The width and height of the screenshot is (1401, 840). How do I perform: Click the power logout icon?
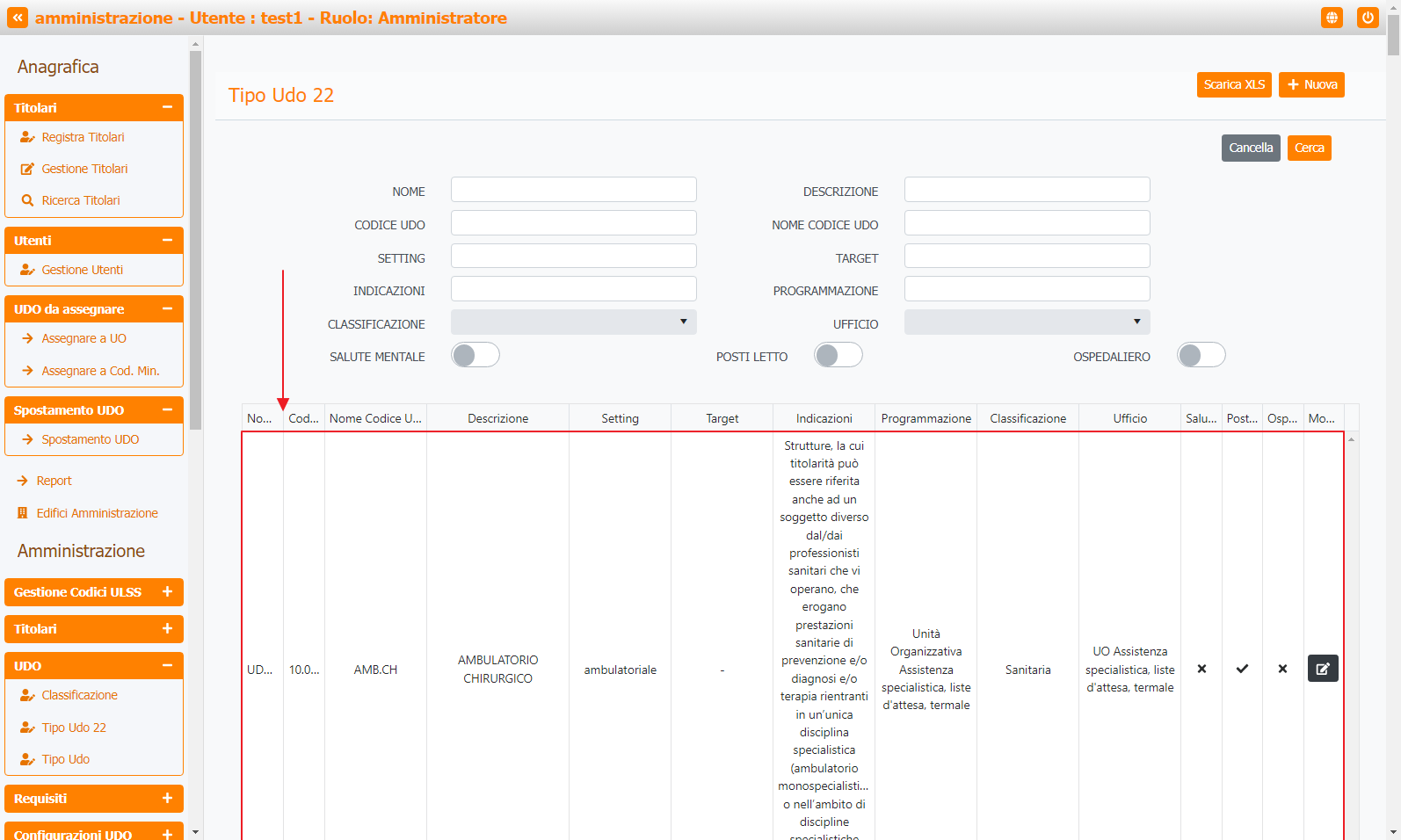(x=1368, y=18)
